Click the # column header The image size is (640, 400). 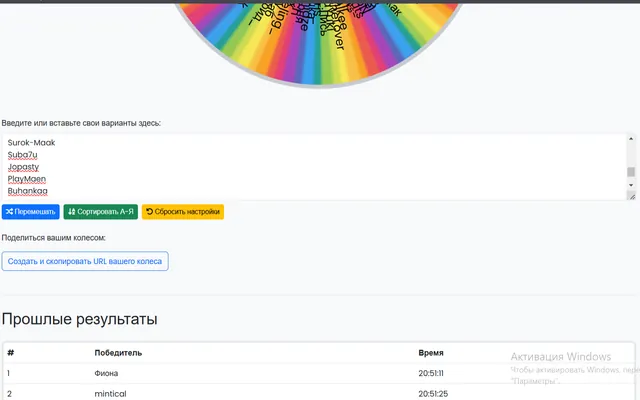pos(11,353)
